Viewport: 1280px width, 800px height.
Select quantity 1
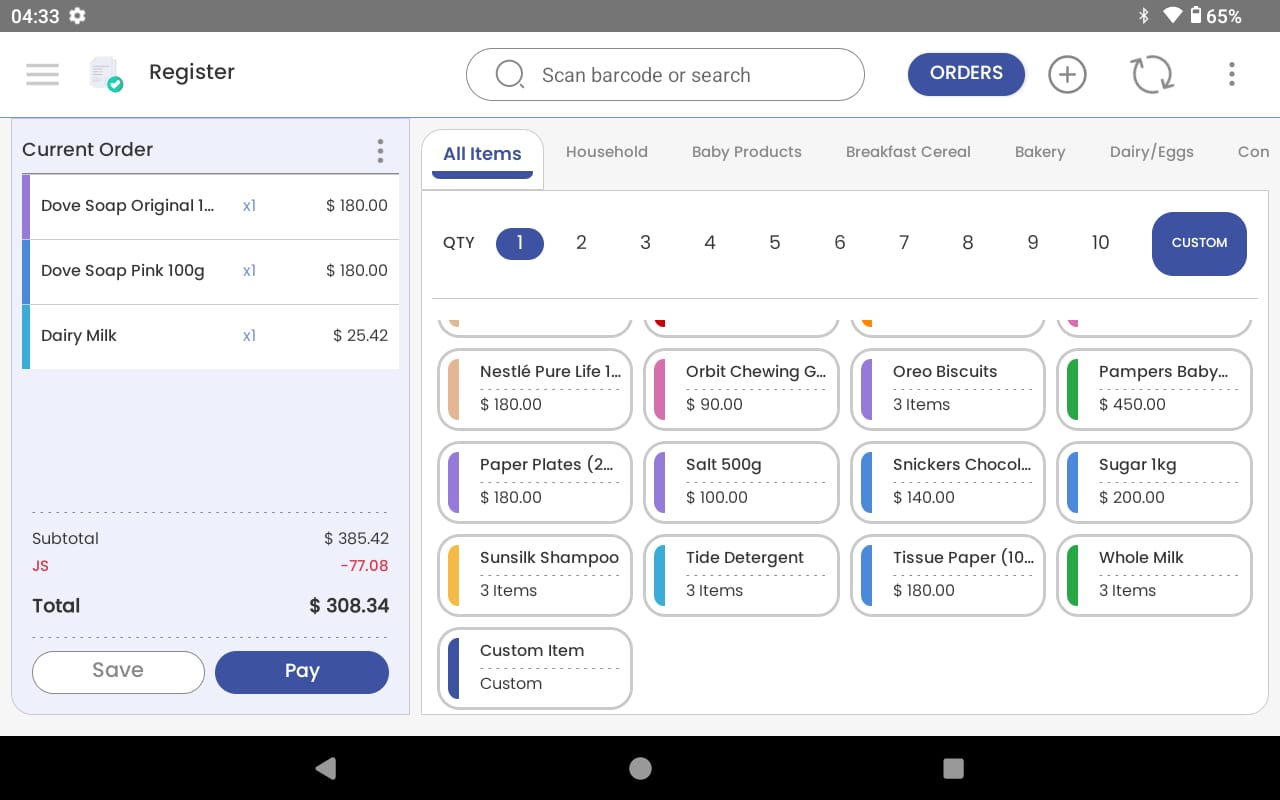520,243
